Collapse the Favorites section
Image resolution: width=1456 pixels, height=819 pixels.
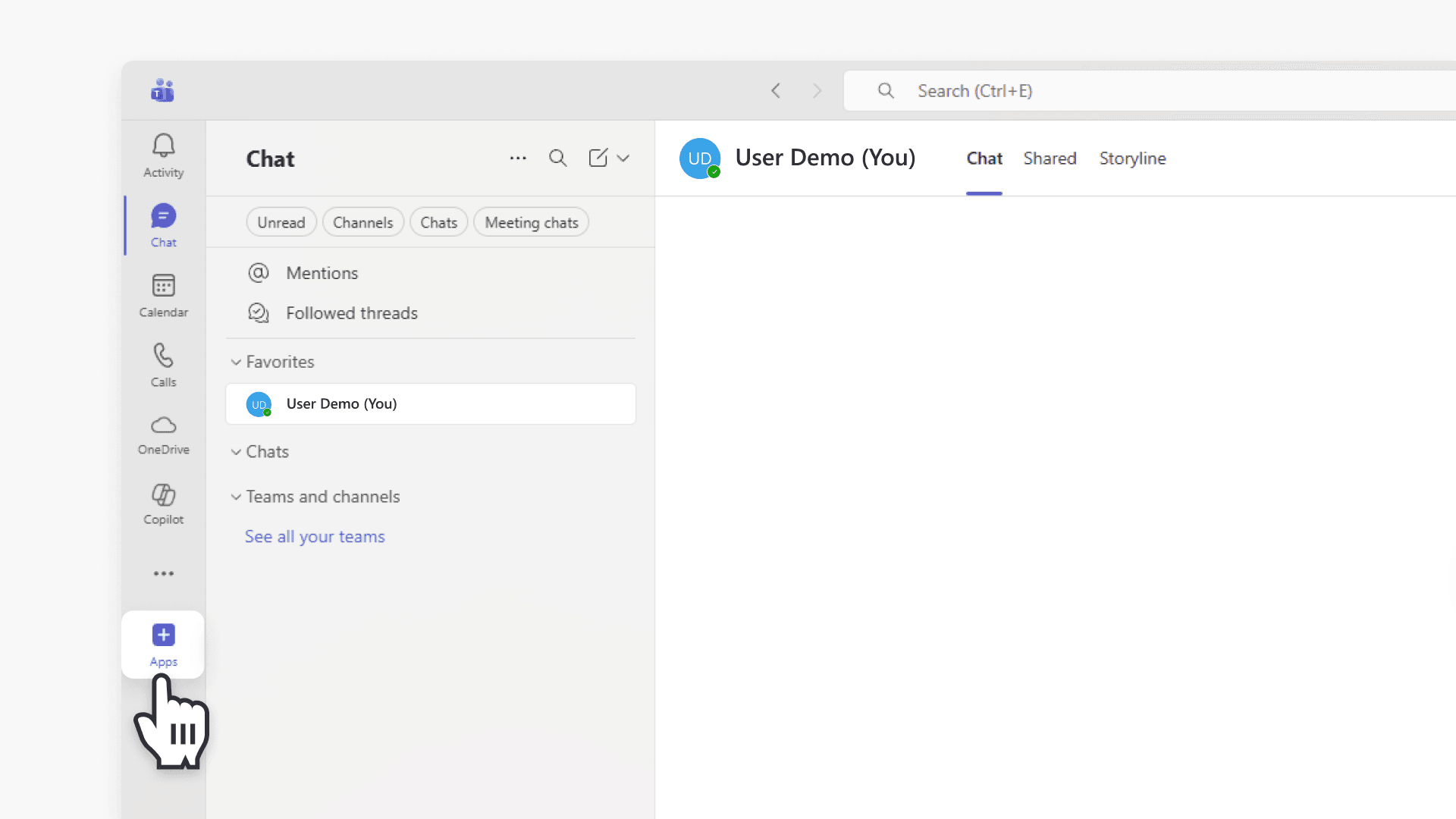(x=236, y=362)
